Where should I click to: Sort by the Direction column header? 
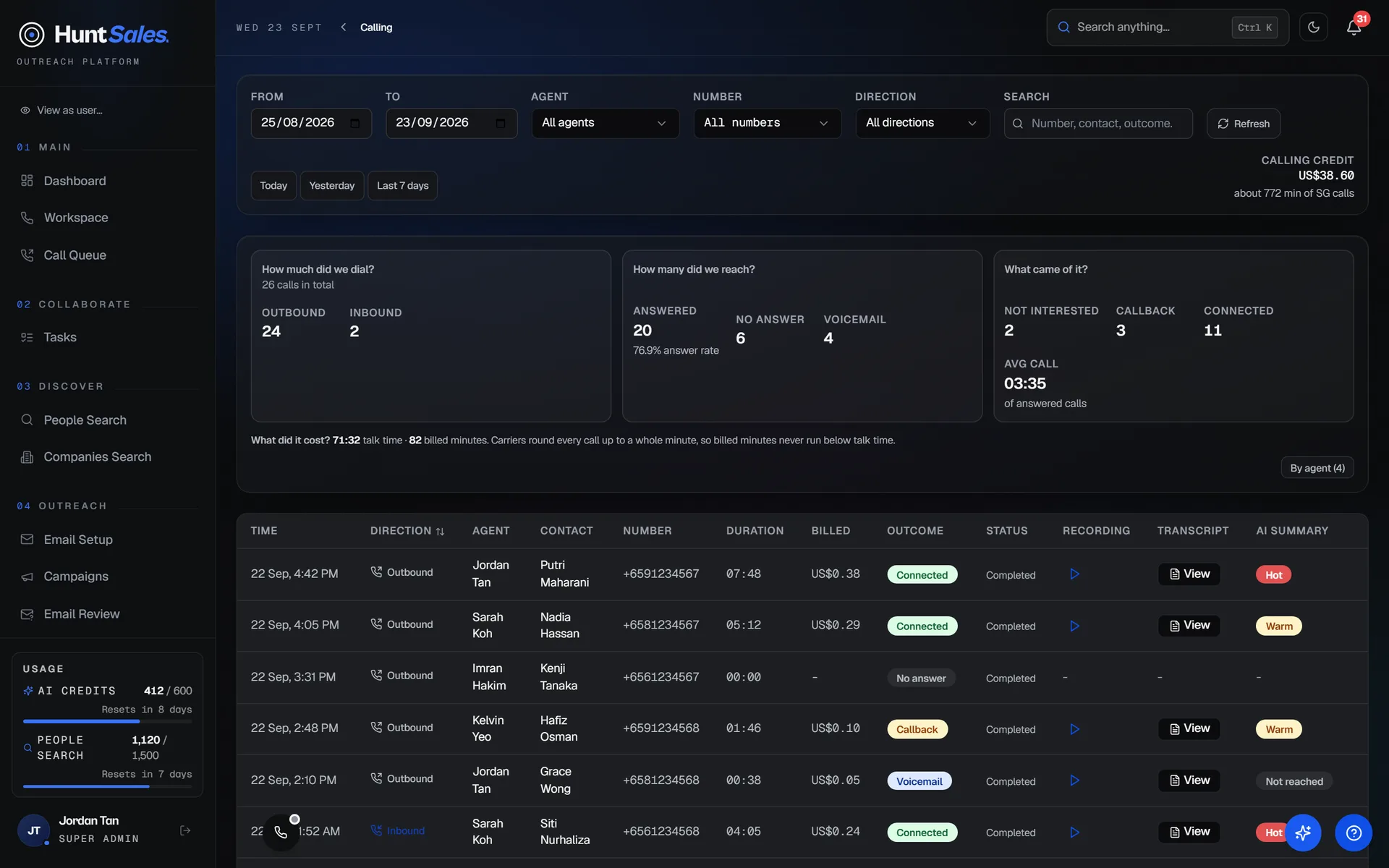407,531
